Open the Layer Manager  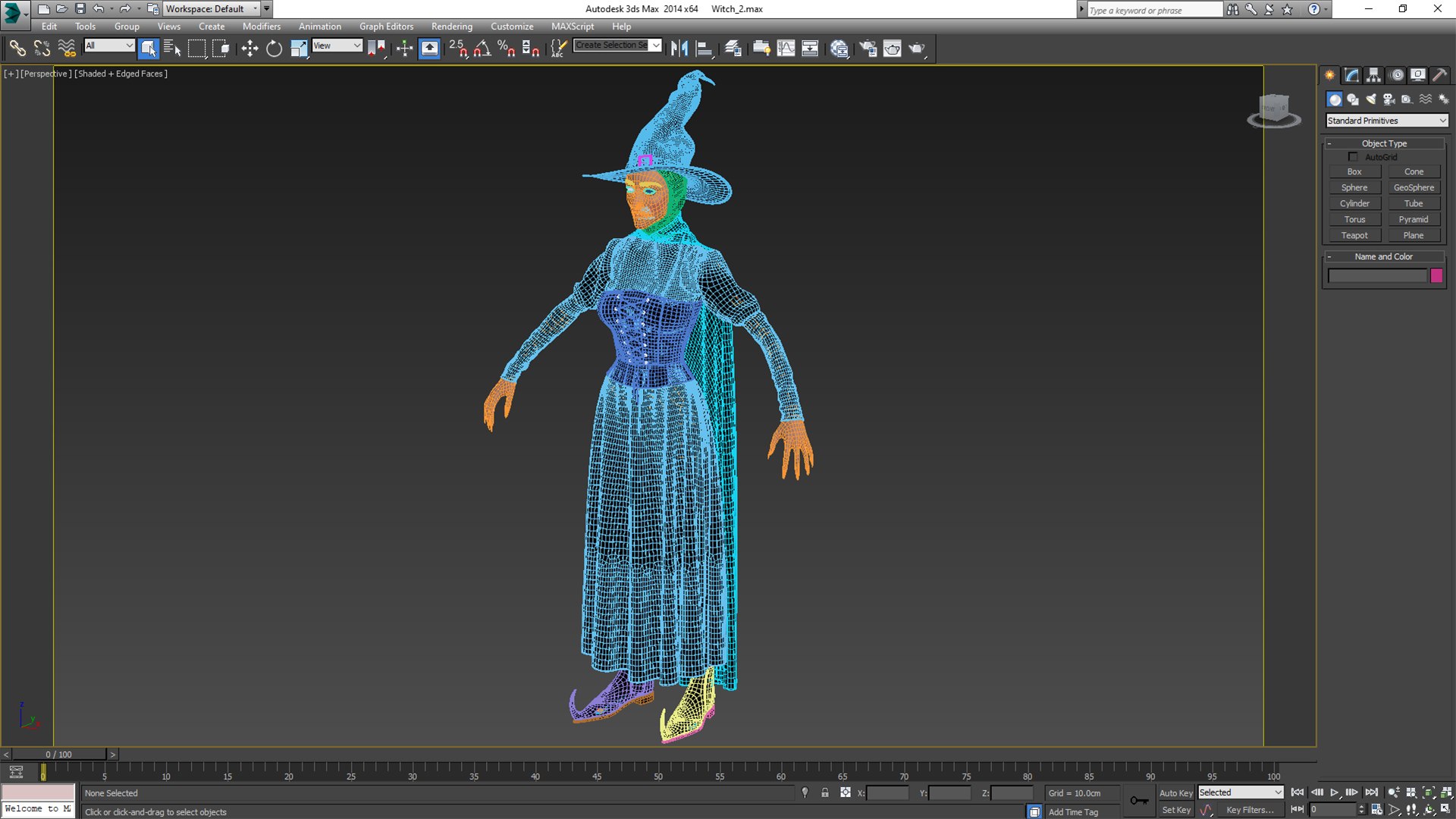click(733, 49)
